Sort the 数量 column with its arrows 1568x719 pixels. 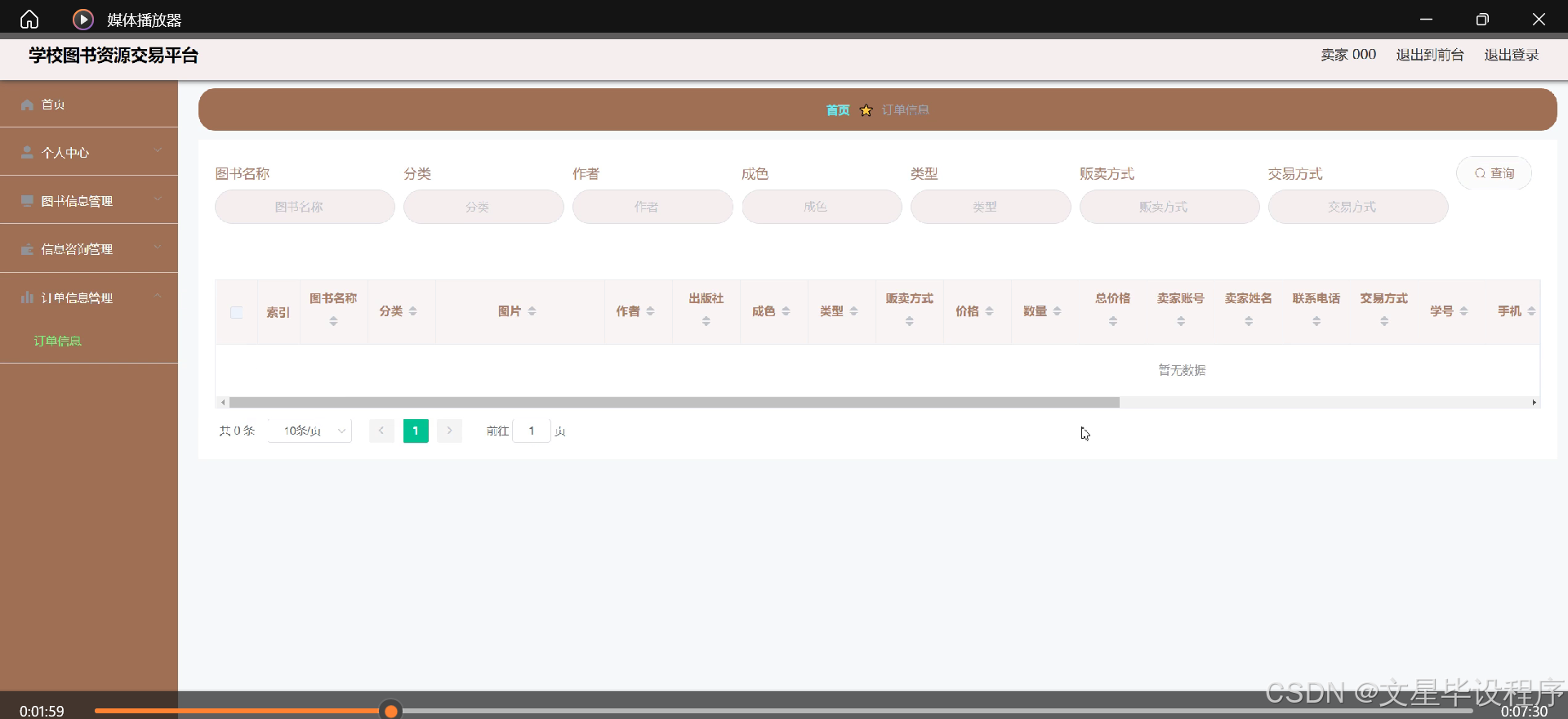click(1057, 311)
